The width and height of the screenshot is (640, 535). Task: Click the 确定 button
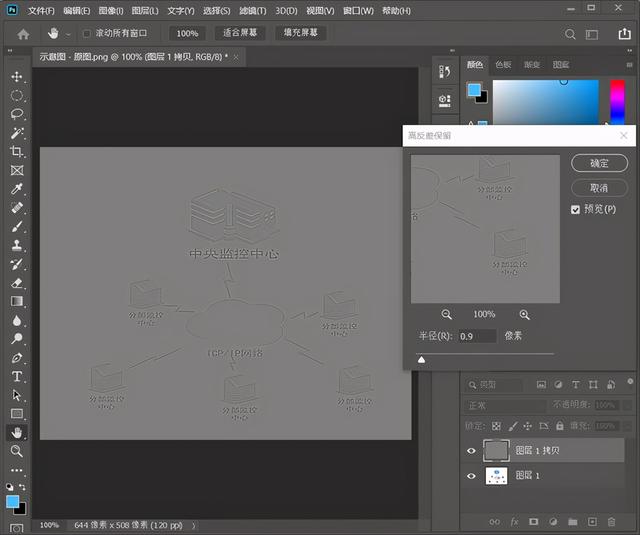[599, 163]
